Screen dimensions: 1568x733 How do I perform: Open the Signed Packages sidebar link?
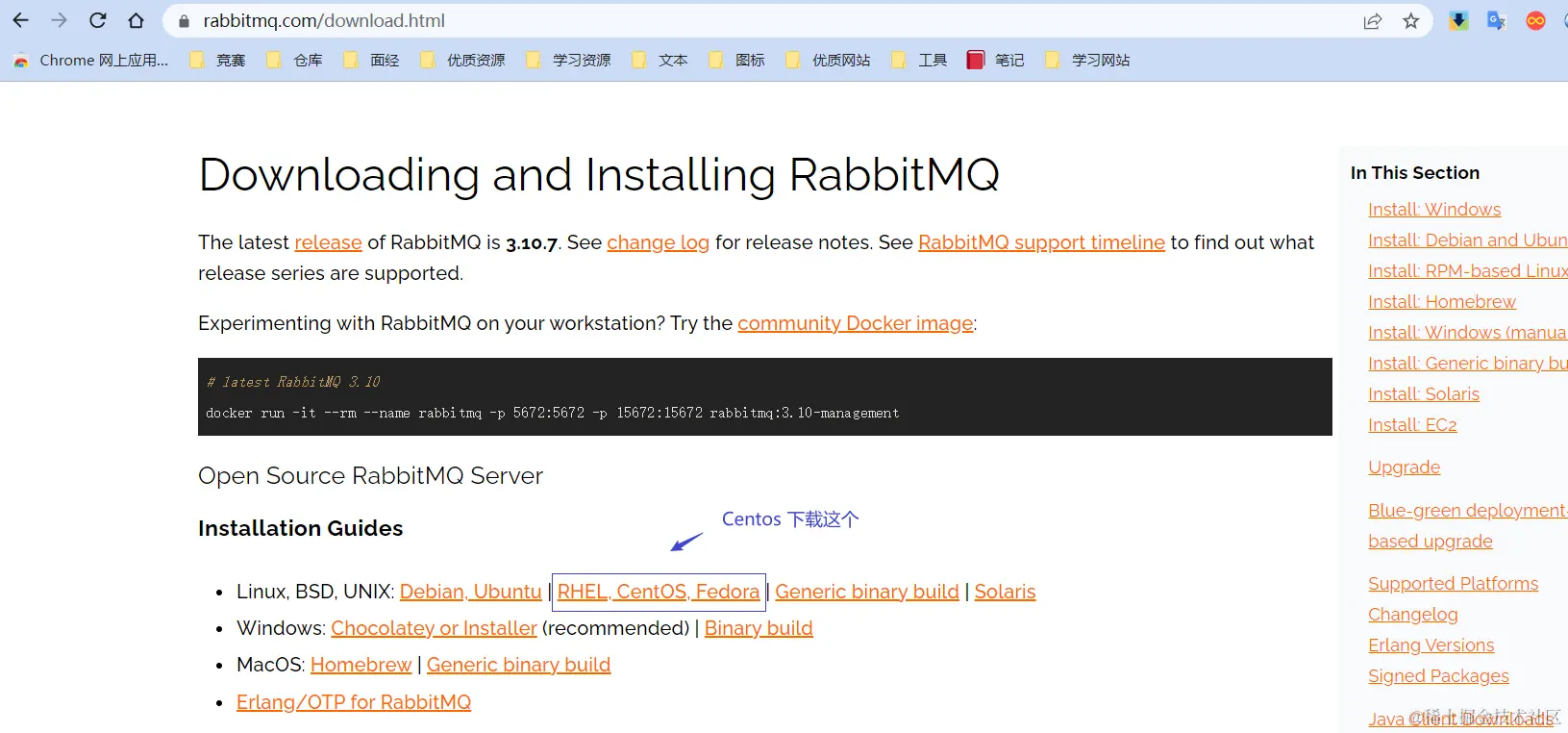pyautogui.click(x=1438, y=676)
